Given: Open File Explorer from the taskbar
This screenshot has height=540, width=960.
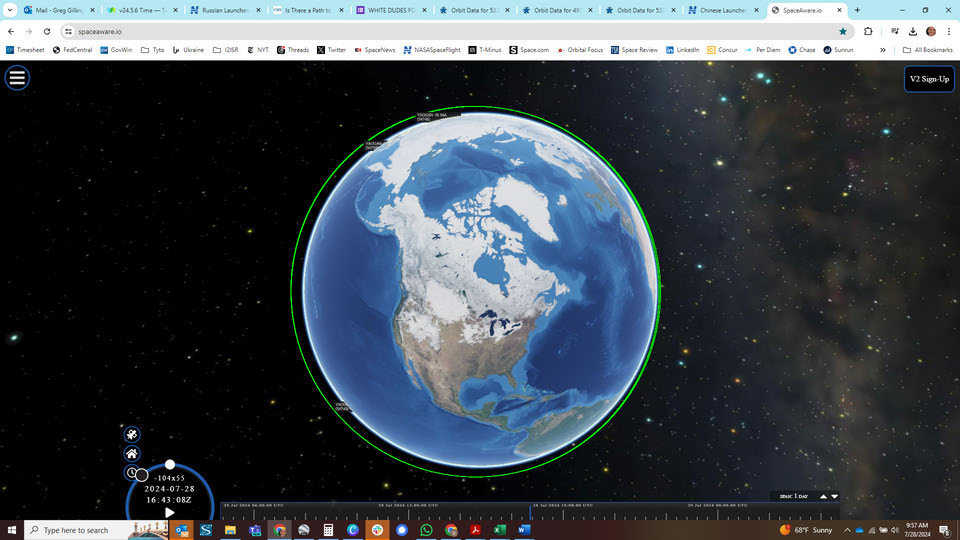Looking at the screenshot, I should click(230, 530).
